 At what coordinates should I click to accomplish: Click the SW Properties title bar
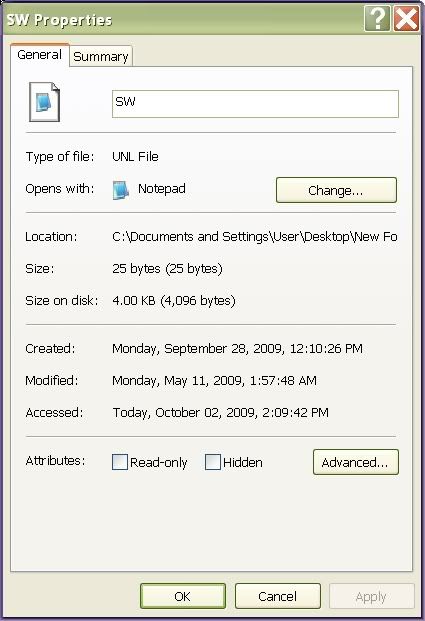(x=182, y=19)
